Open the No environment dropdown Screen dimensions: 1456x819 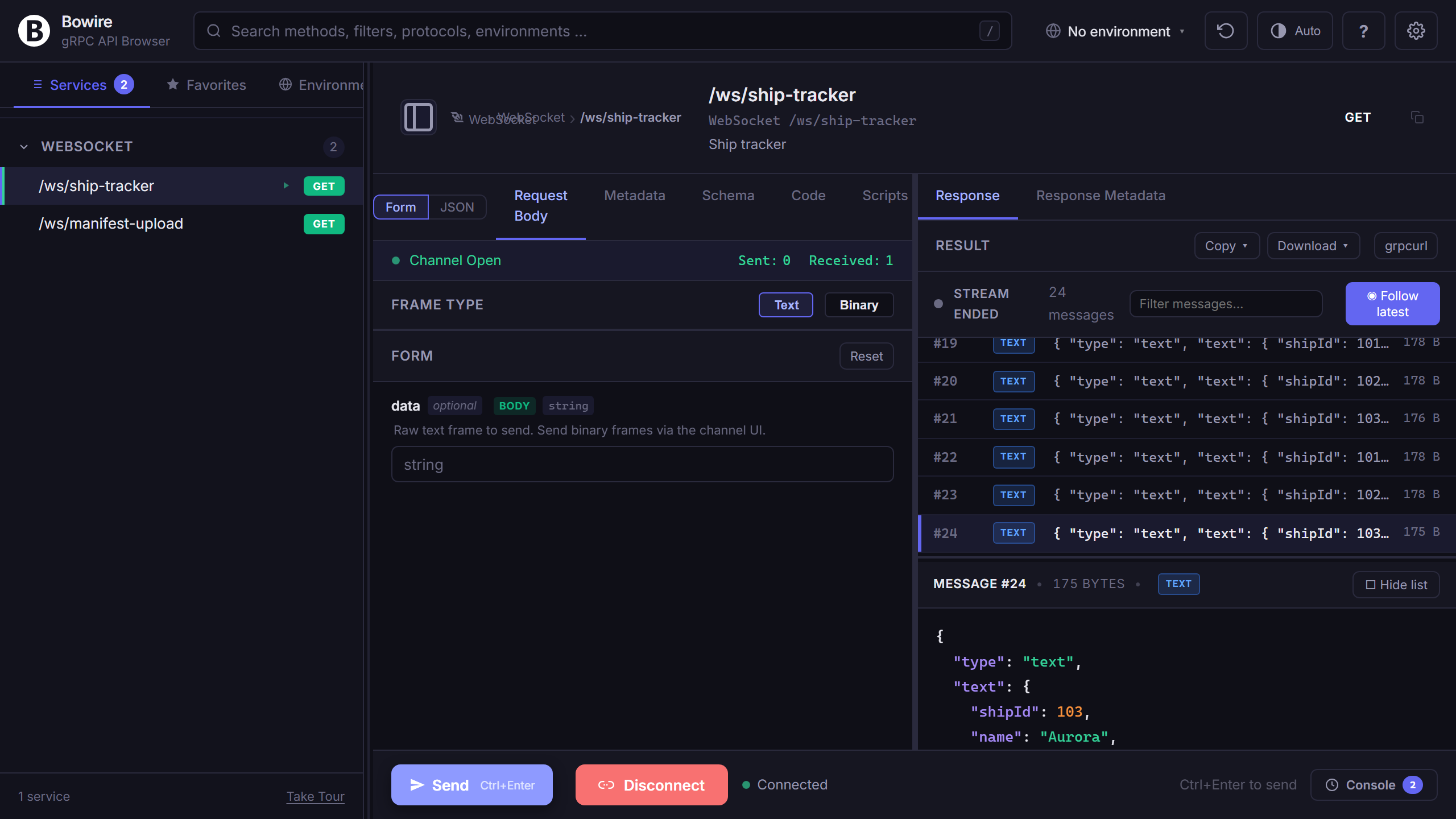1115,31
